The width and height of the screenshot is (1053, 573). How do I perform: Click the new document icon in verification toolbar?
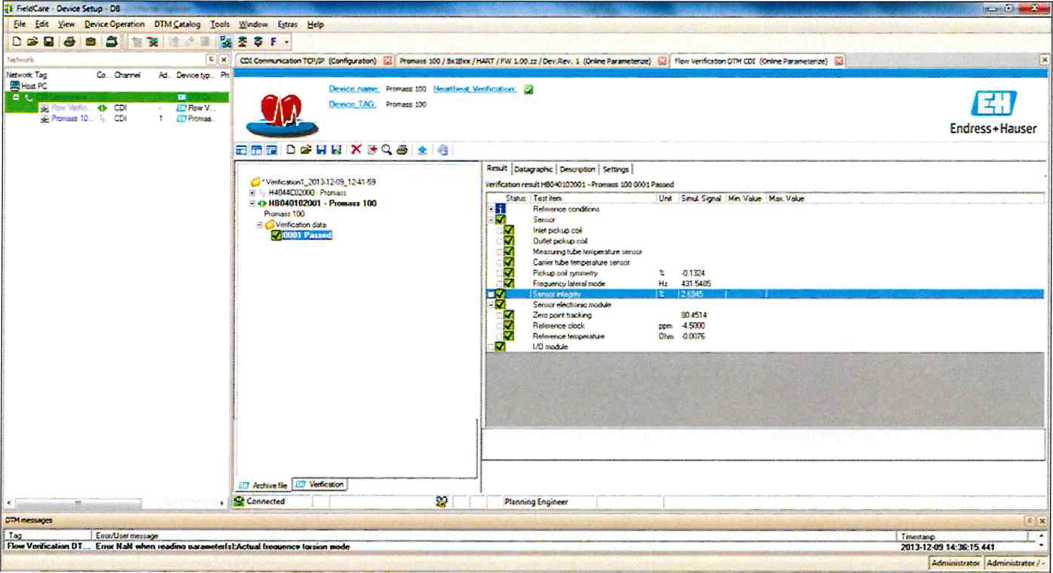coord(291,150)
